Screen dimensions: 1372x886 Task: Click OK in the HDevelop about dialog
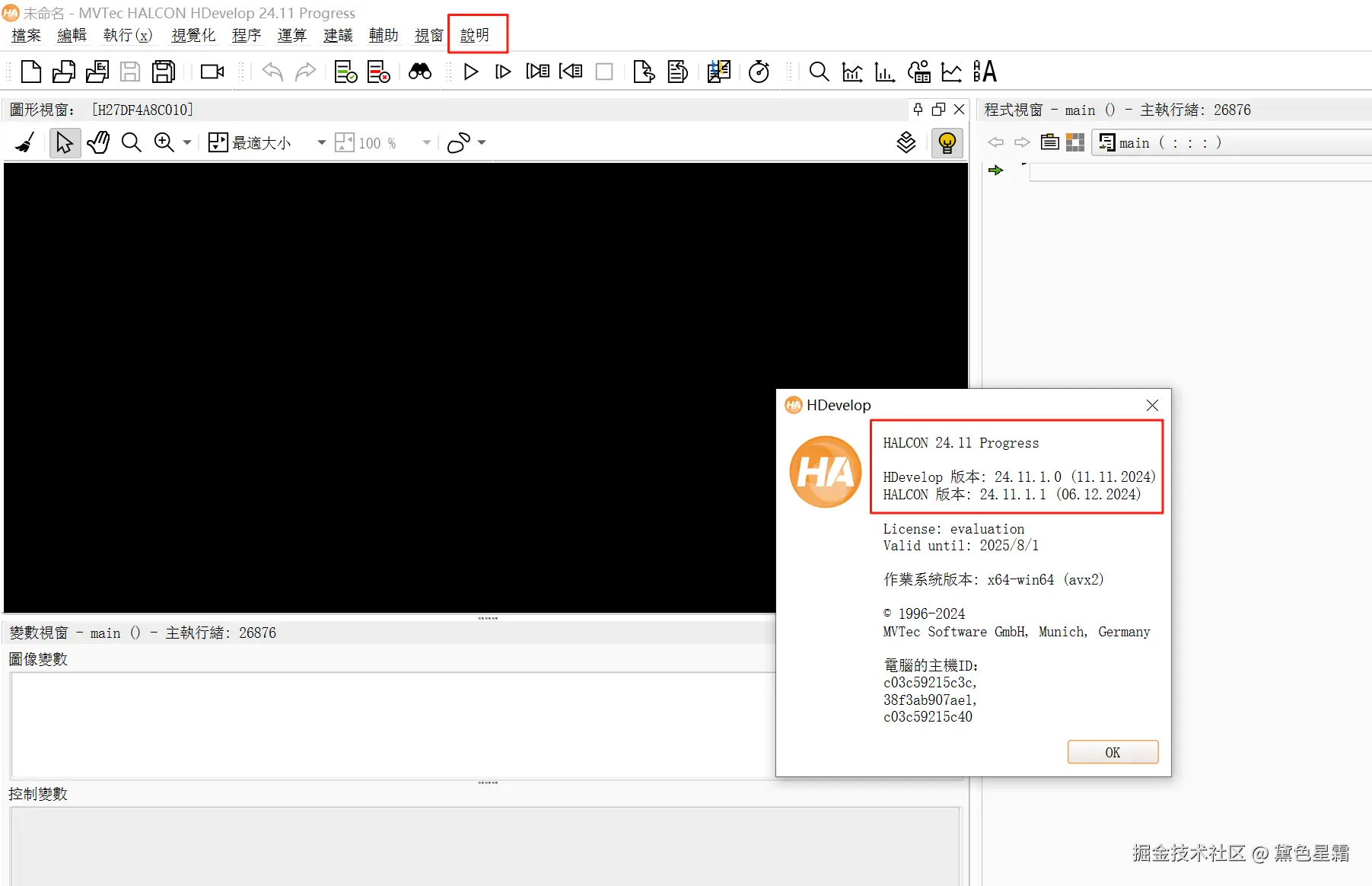(1113, 752)
